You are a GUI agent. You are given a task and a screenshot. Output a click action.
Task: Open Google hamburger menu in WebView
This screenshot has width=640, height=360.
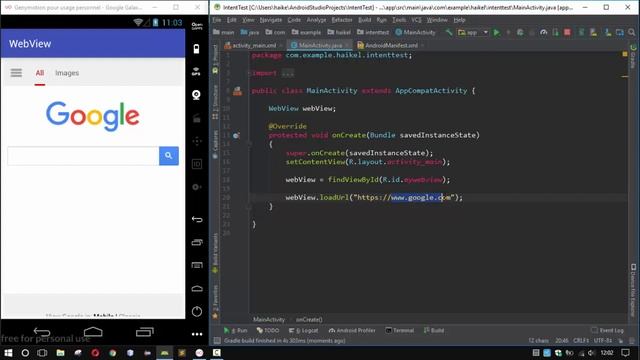(16, 73)
